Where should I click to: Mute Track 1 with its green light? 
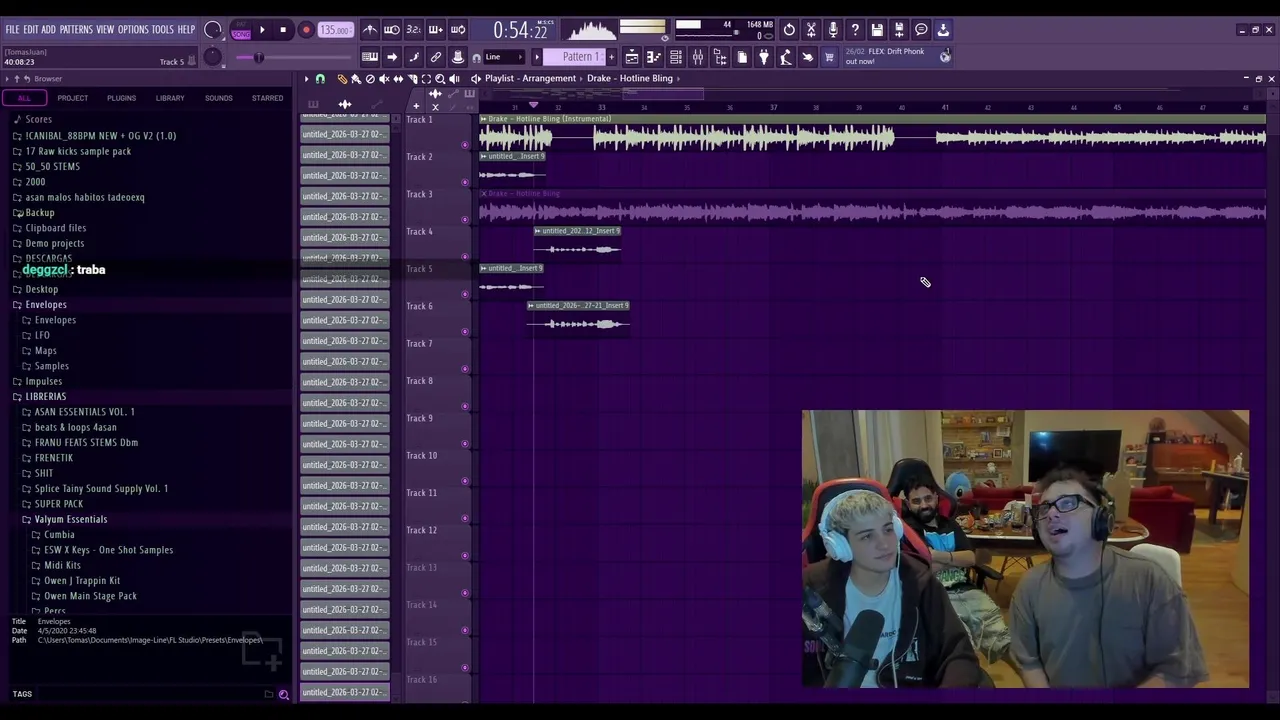click(x=465, y=144)
